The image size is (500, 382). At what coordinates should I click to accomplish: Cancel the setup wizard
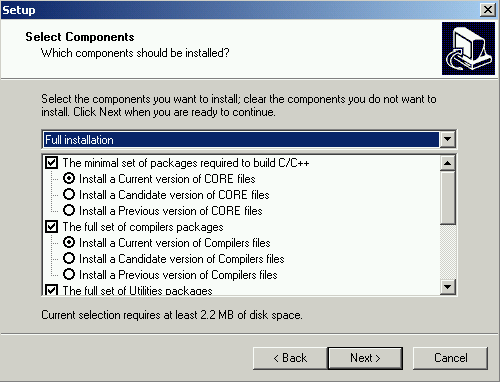click(x=450, y=358)
